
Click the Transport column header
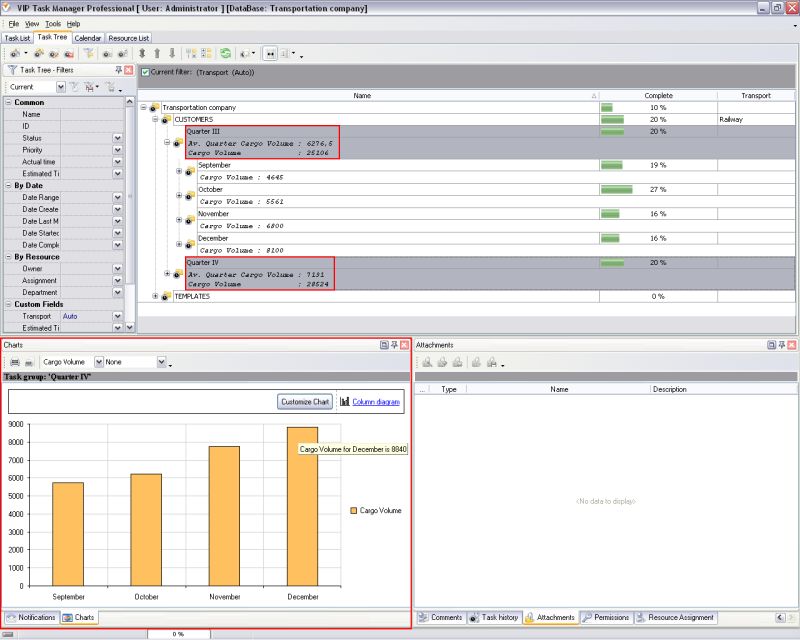pyautogui.click(x=756, y=95)
